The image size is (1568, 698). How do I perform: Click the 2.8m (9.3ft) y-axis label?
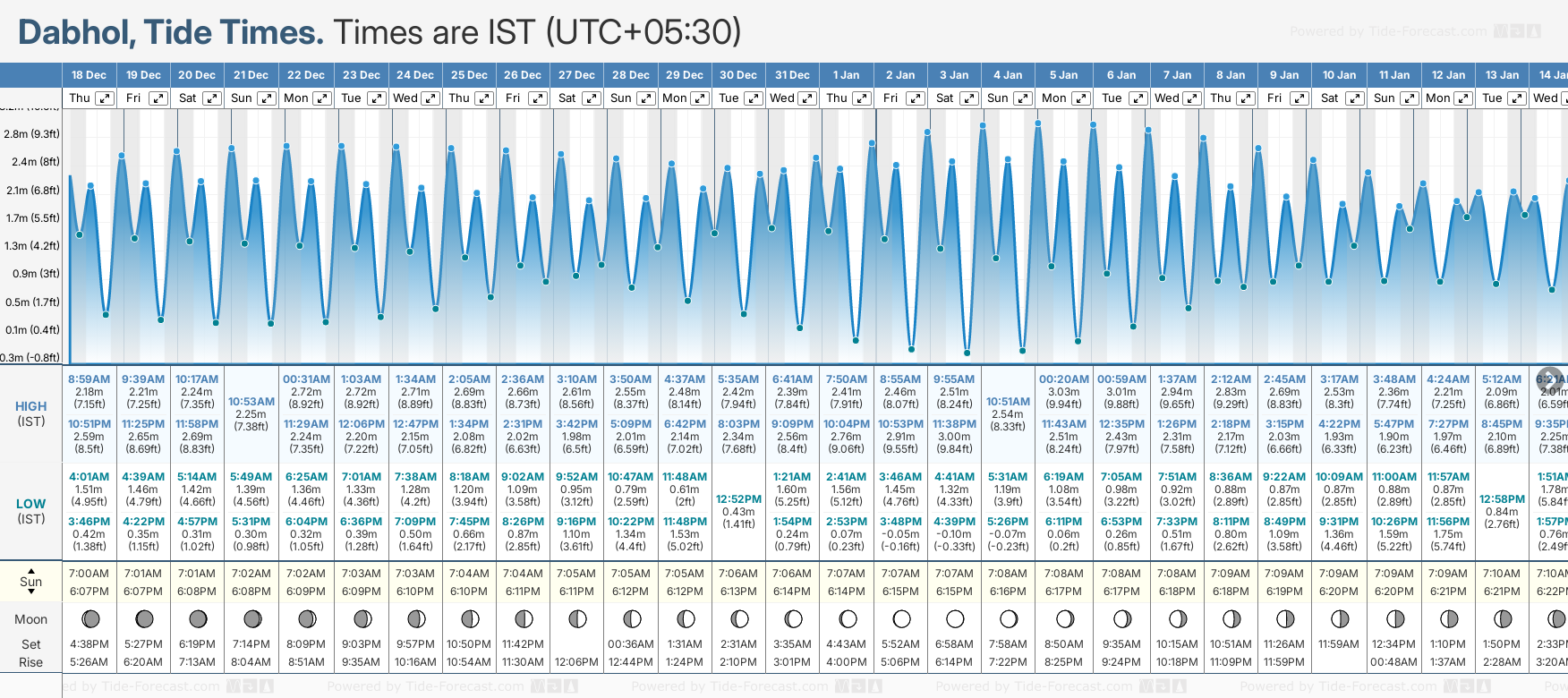click(31, 134)
